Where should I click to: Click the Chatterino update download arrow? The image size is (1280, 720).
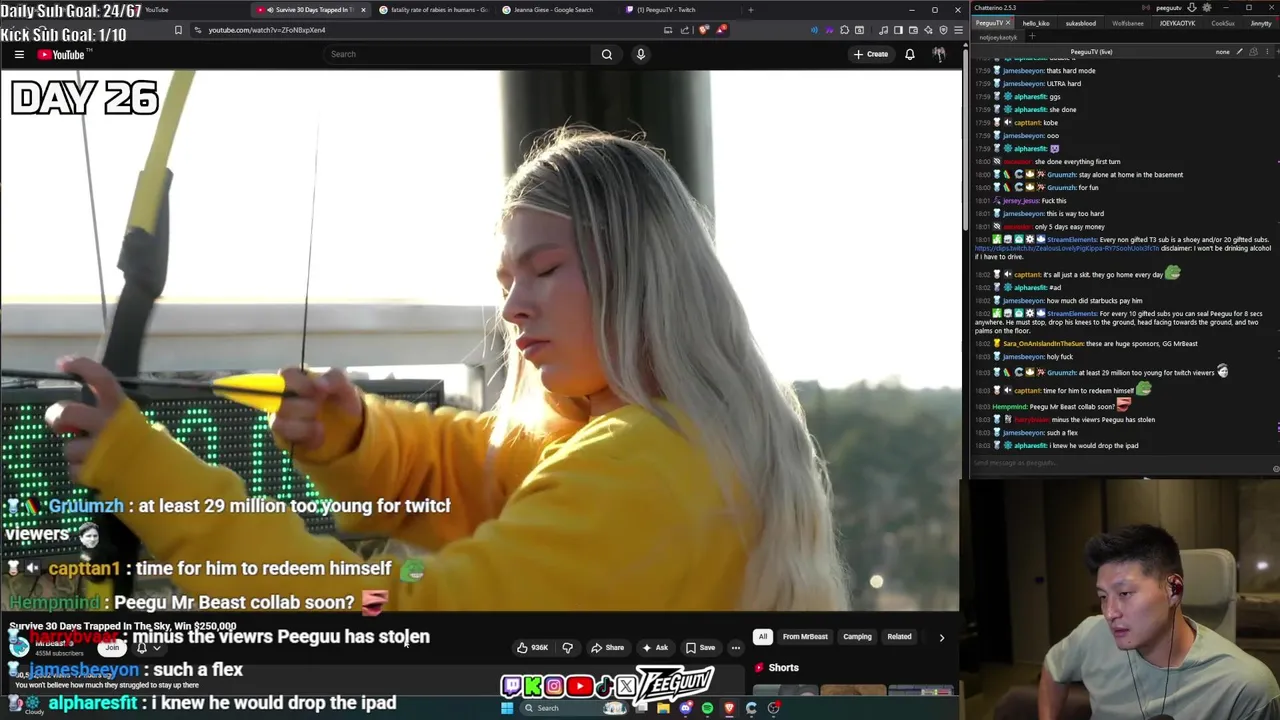point(1192,8)
